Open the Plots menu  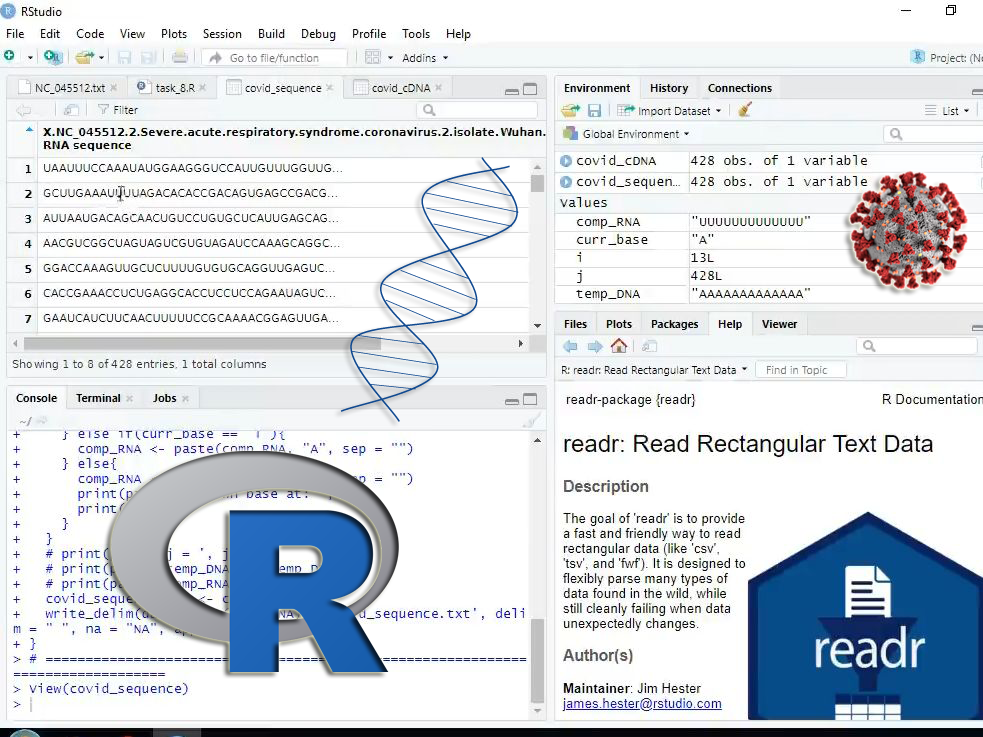174,34
